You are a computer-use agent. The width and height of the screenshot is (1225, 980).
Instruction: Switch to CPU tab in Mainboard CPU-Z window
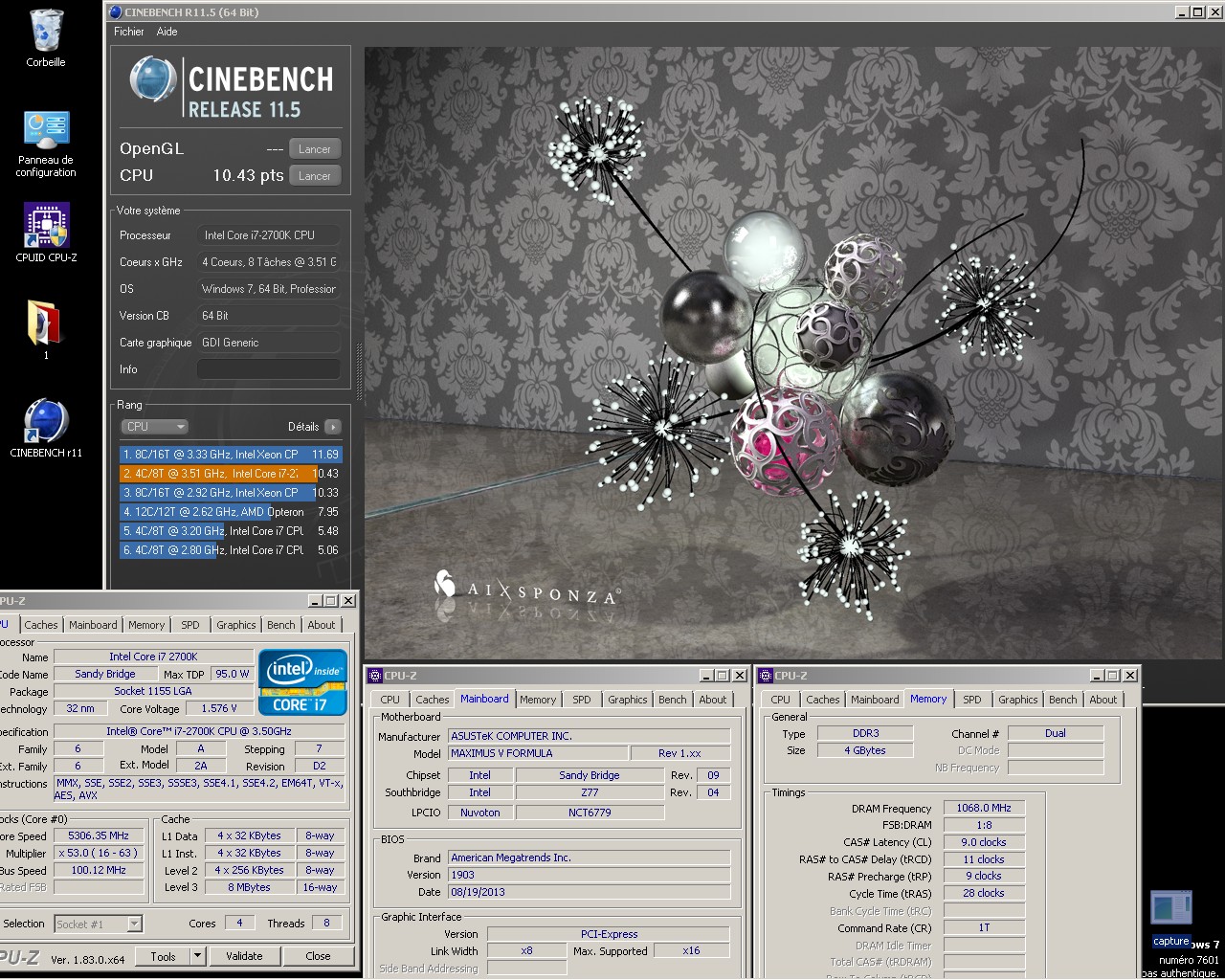[x=390, y=700]
